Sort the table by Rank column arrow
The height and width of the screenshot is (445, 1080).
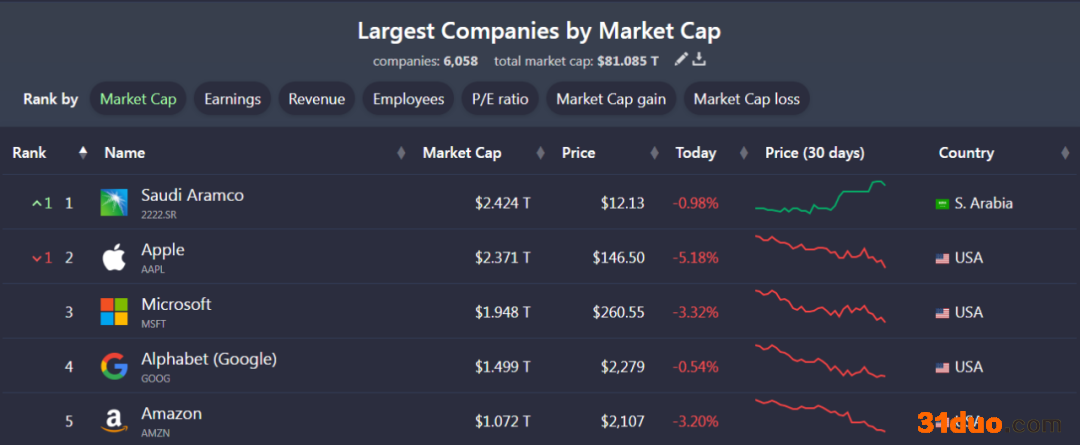tap(83, 153)
